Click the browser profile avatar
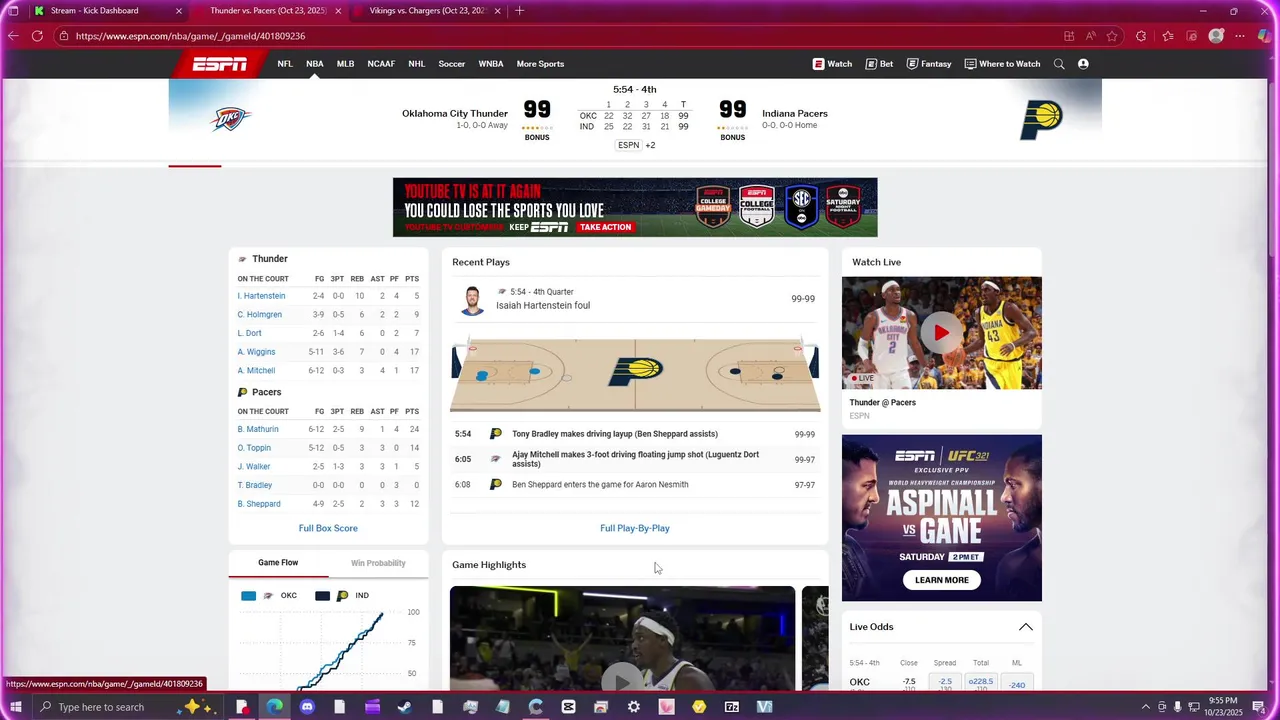Screen dimensions: 1280x720 pos(1216,36)
